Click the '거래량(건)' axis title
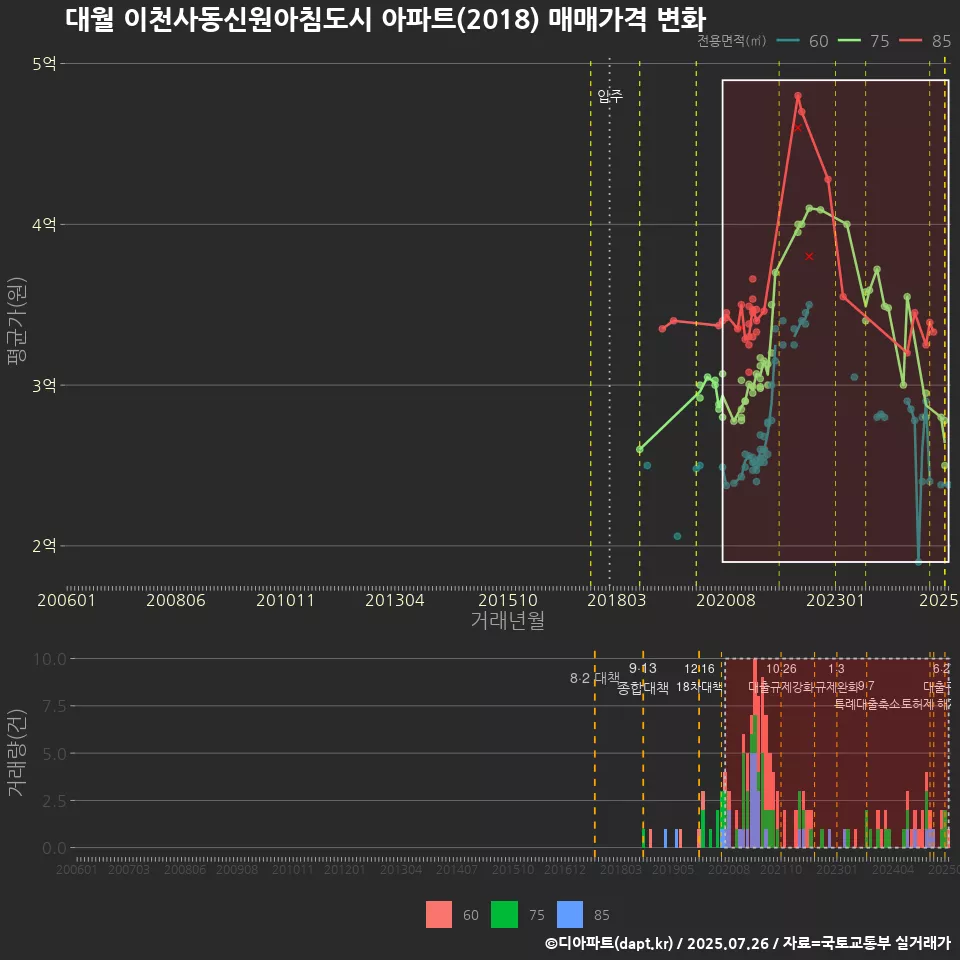960x960 pixels. point(17,752)
